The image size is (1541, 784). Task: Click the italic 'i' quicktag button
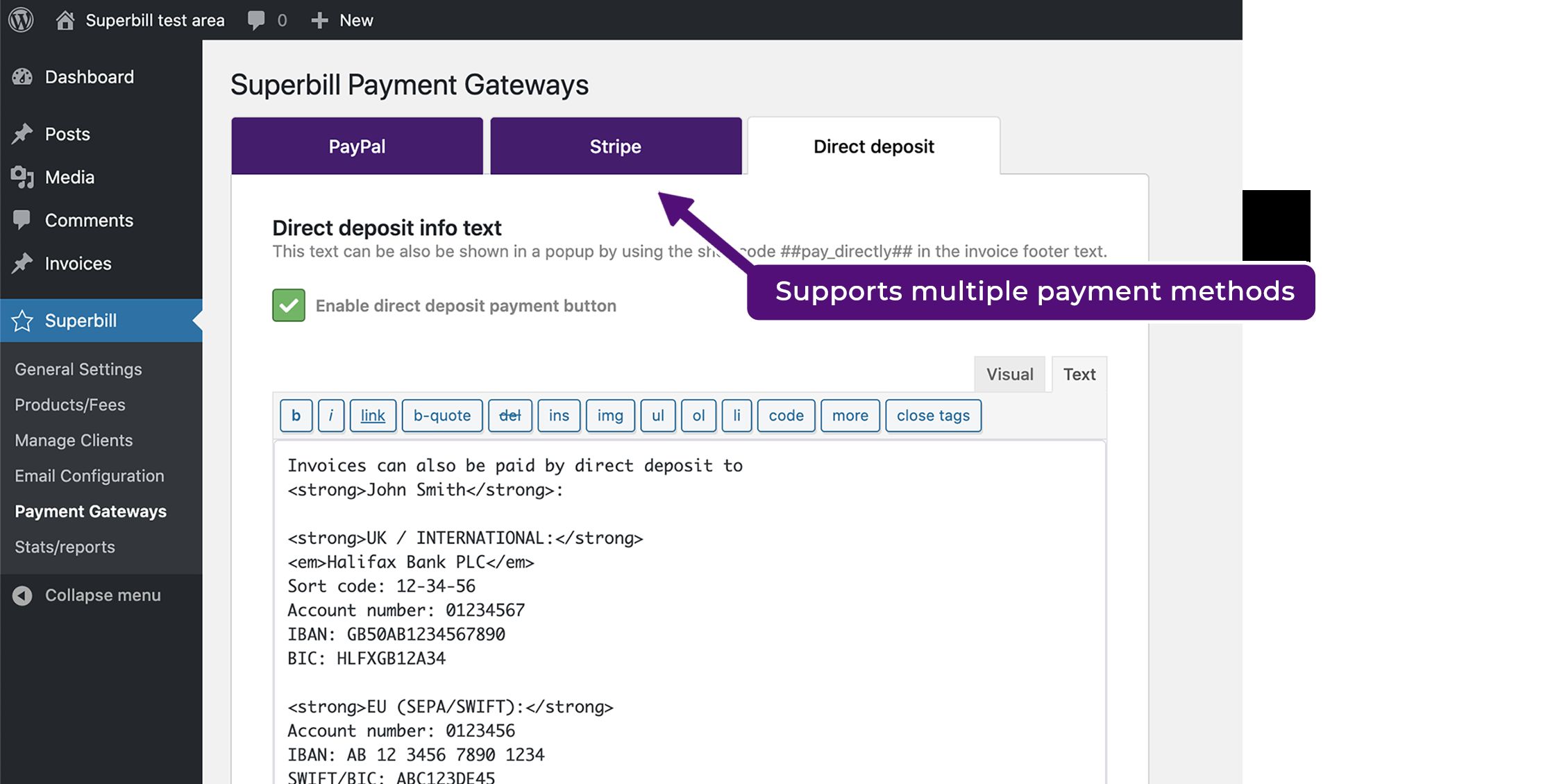pos(331,416)
